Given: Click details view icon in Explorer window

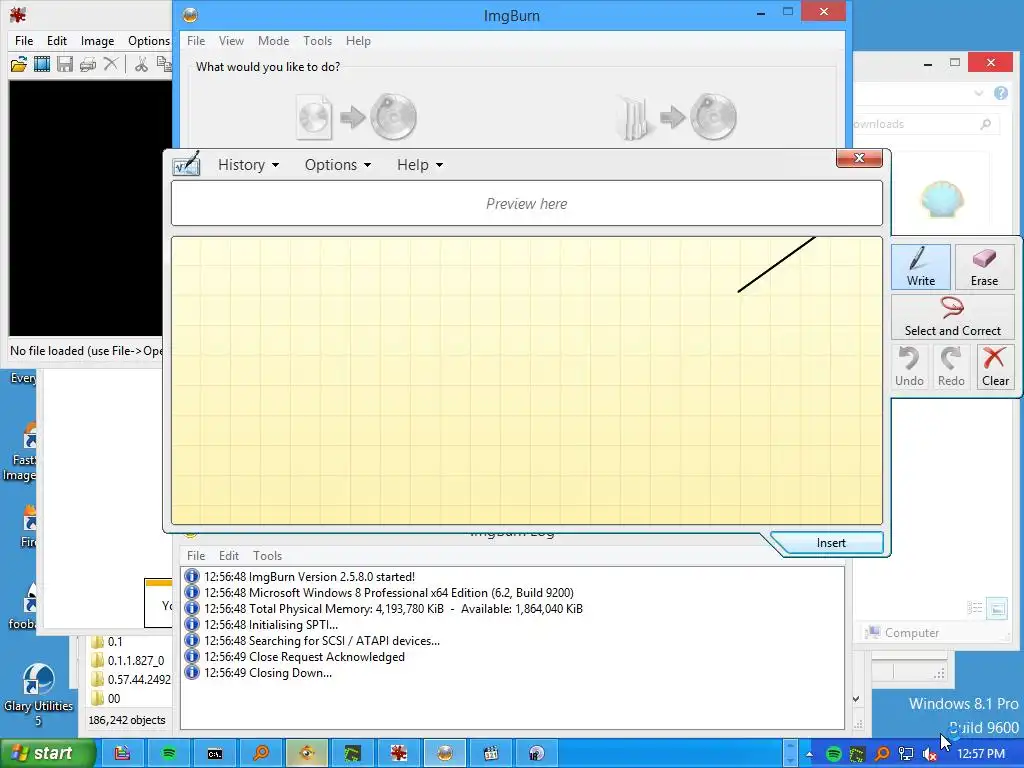Looking at the screenshot, I should pyautogui.click(x=975, y=609).
